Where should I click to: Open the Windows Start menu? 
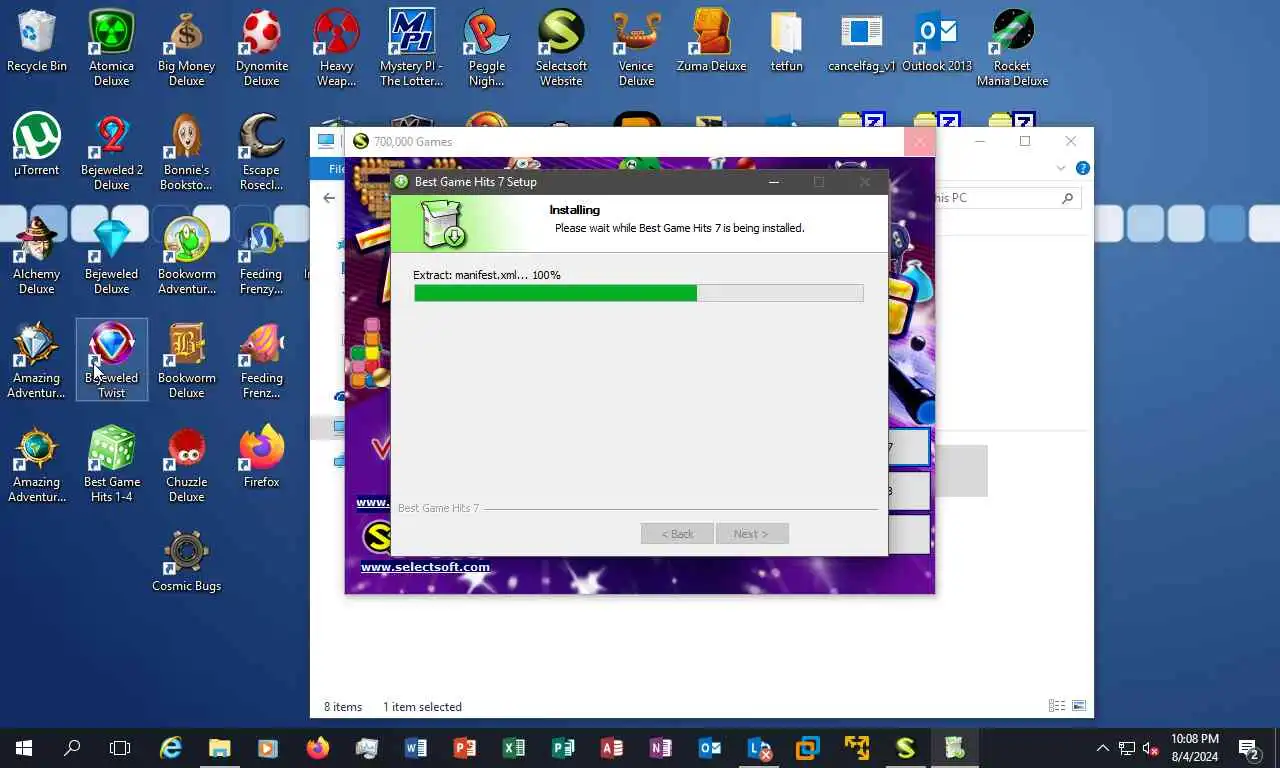pyautogui.click(x=24, y=748)
